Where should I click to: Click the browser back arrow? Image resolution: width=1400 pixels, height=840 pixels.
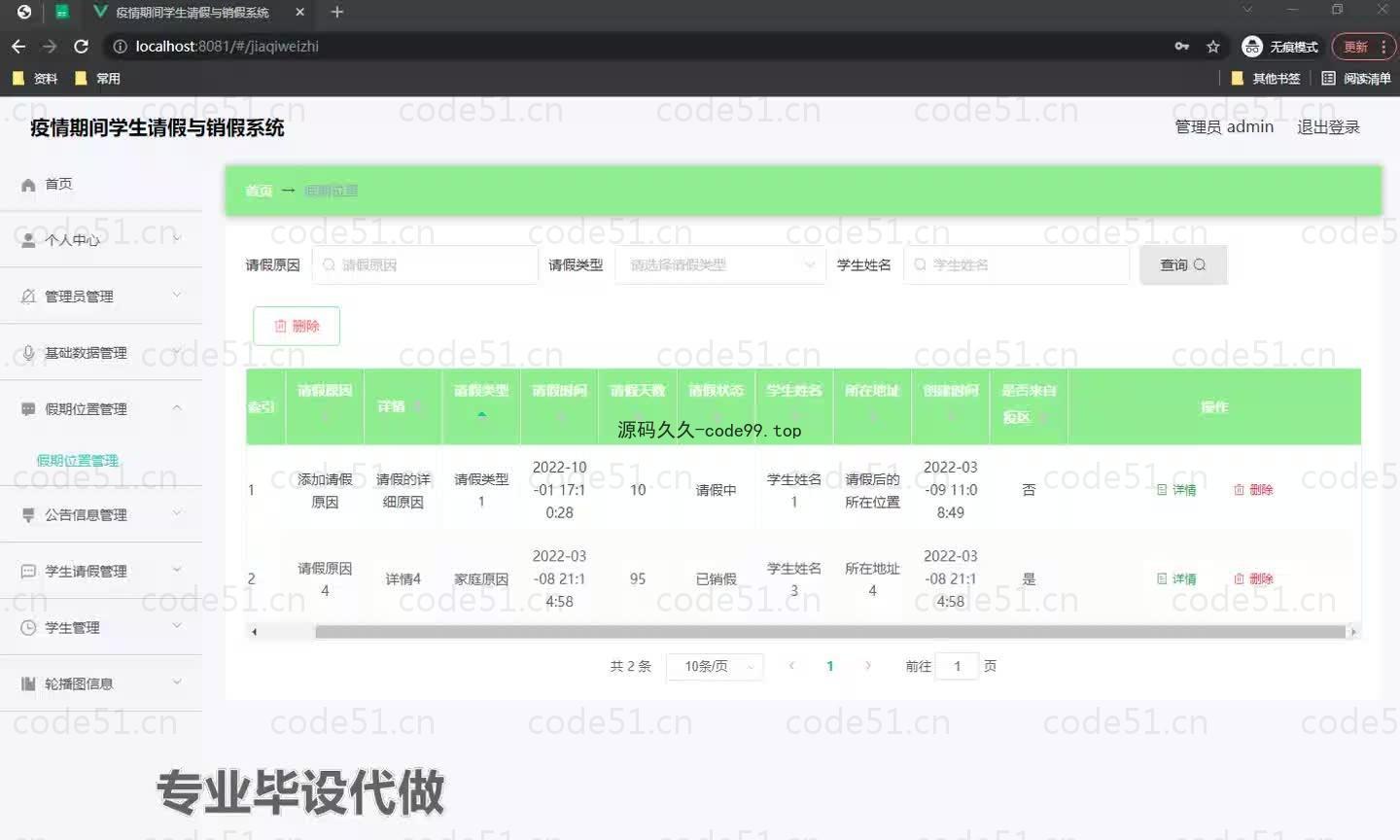(x=18, y=46)
